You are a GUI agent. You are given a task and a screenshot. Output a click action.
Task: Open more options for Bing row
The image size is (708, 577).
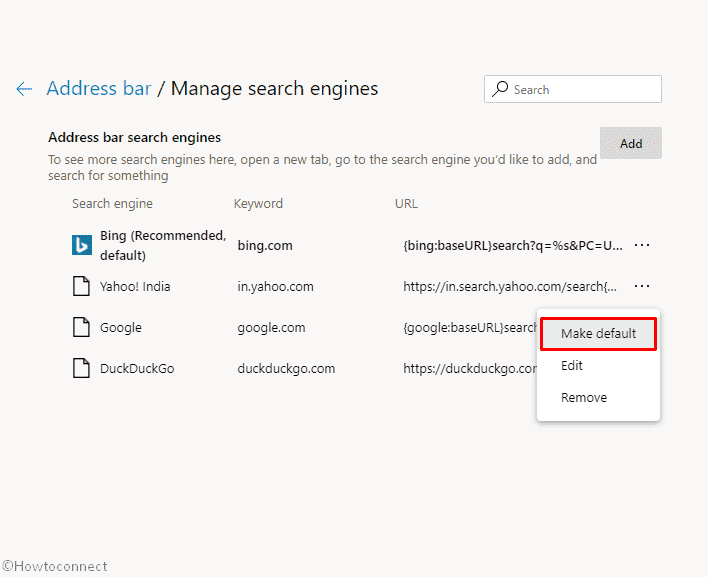pos(642,245)
